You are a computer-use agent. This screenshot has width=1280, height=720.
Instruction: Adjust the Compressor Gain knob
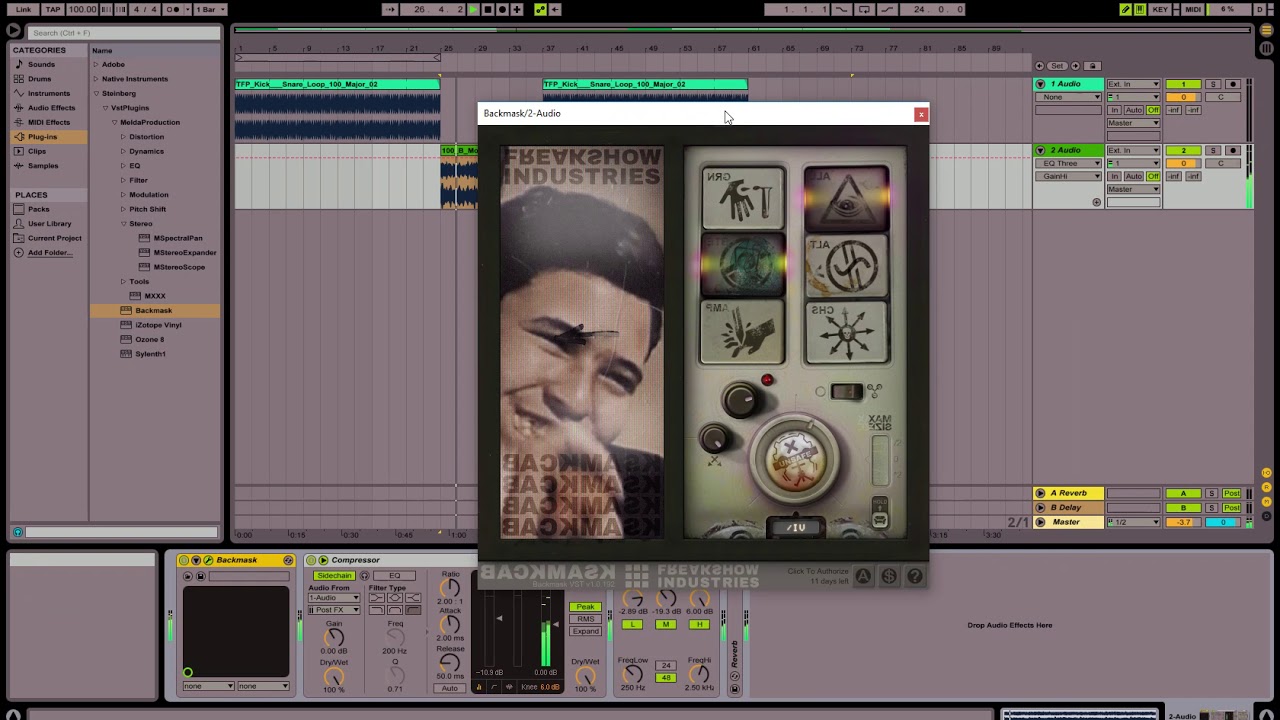point(334,637)
